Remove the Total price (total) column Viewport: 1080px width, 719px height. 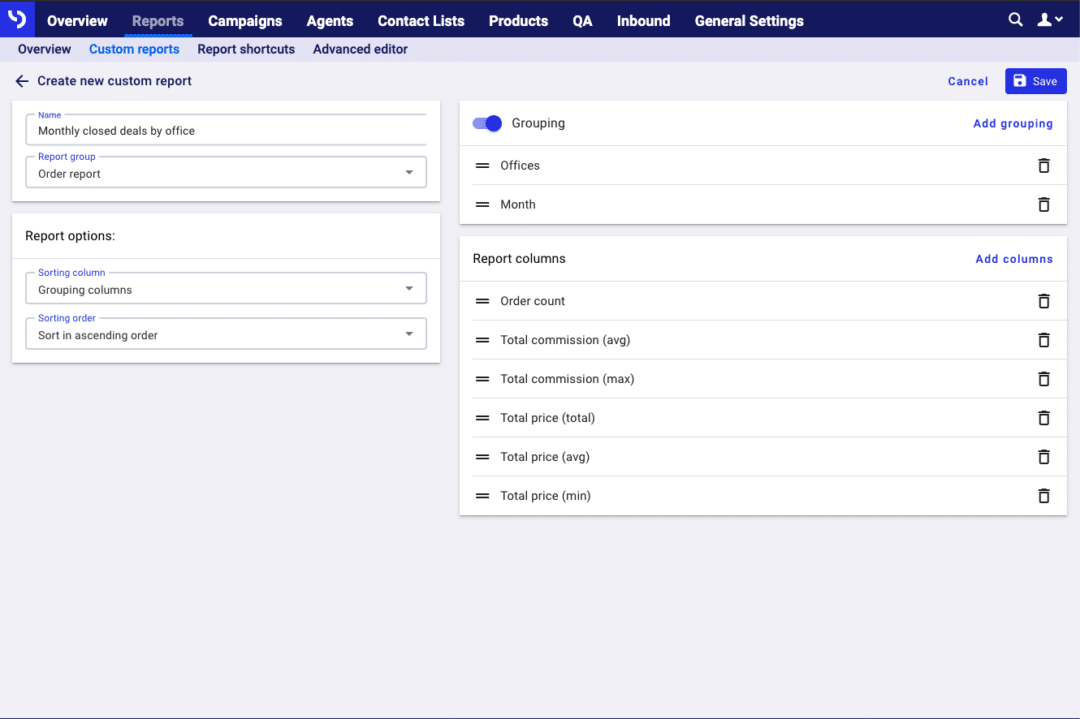click(x=1043, y=417)
